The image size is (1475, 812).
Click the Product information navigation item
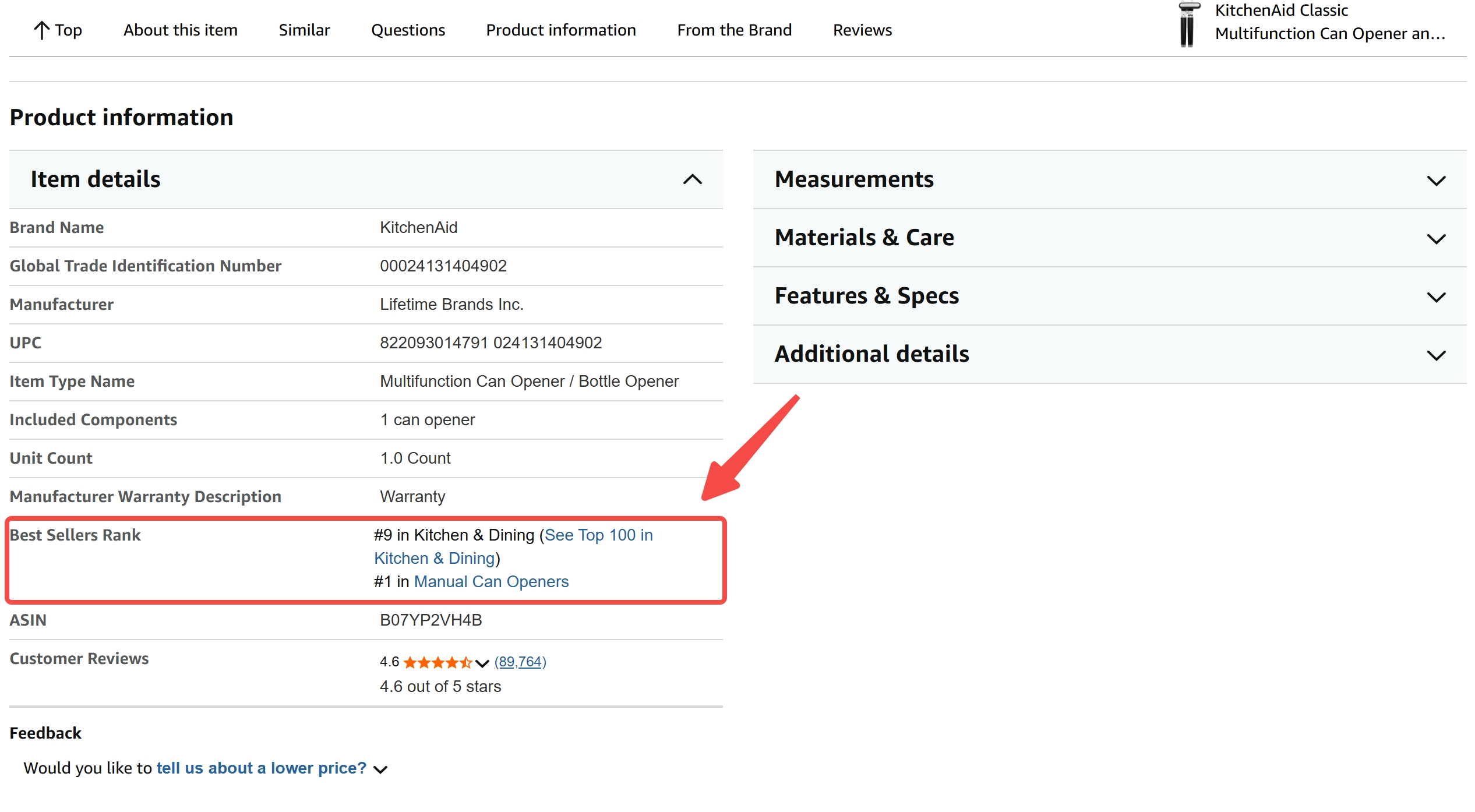[x=560, y=30]
